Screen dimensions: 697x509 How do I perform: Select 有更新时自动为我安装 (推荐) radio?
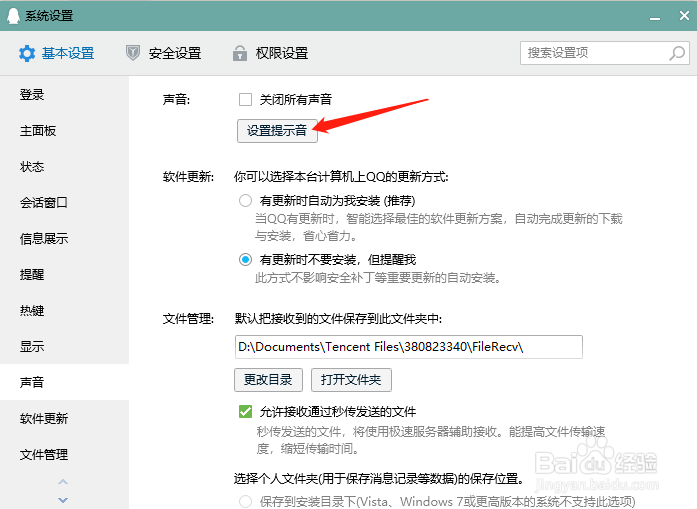click(x=245, y=200)
